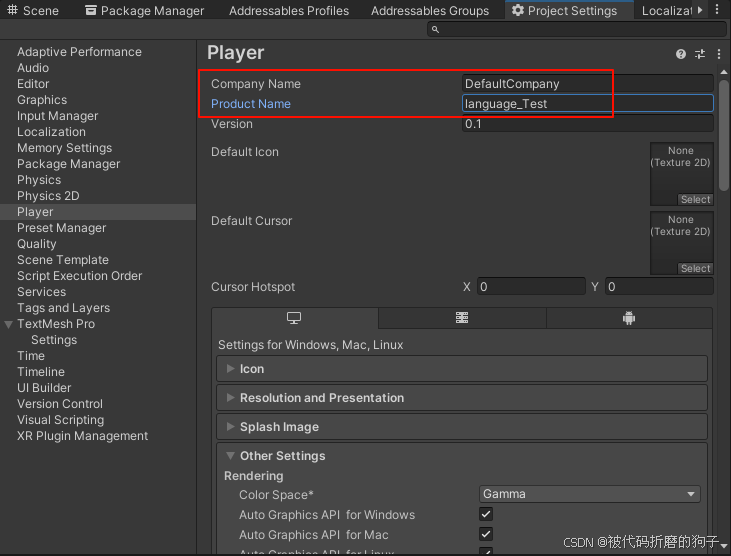Select Package Manager in settings list

click(x=69, y=164)
